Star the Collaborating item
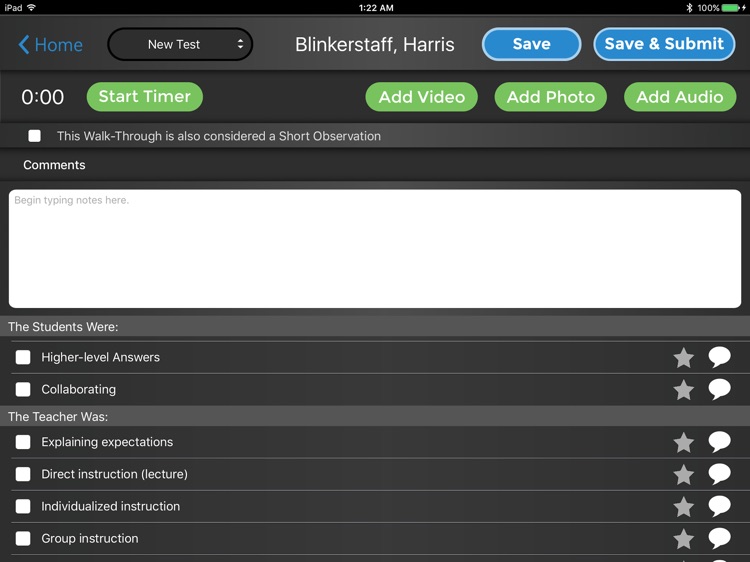Screen dimensions: 750x562 684,389
